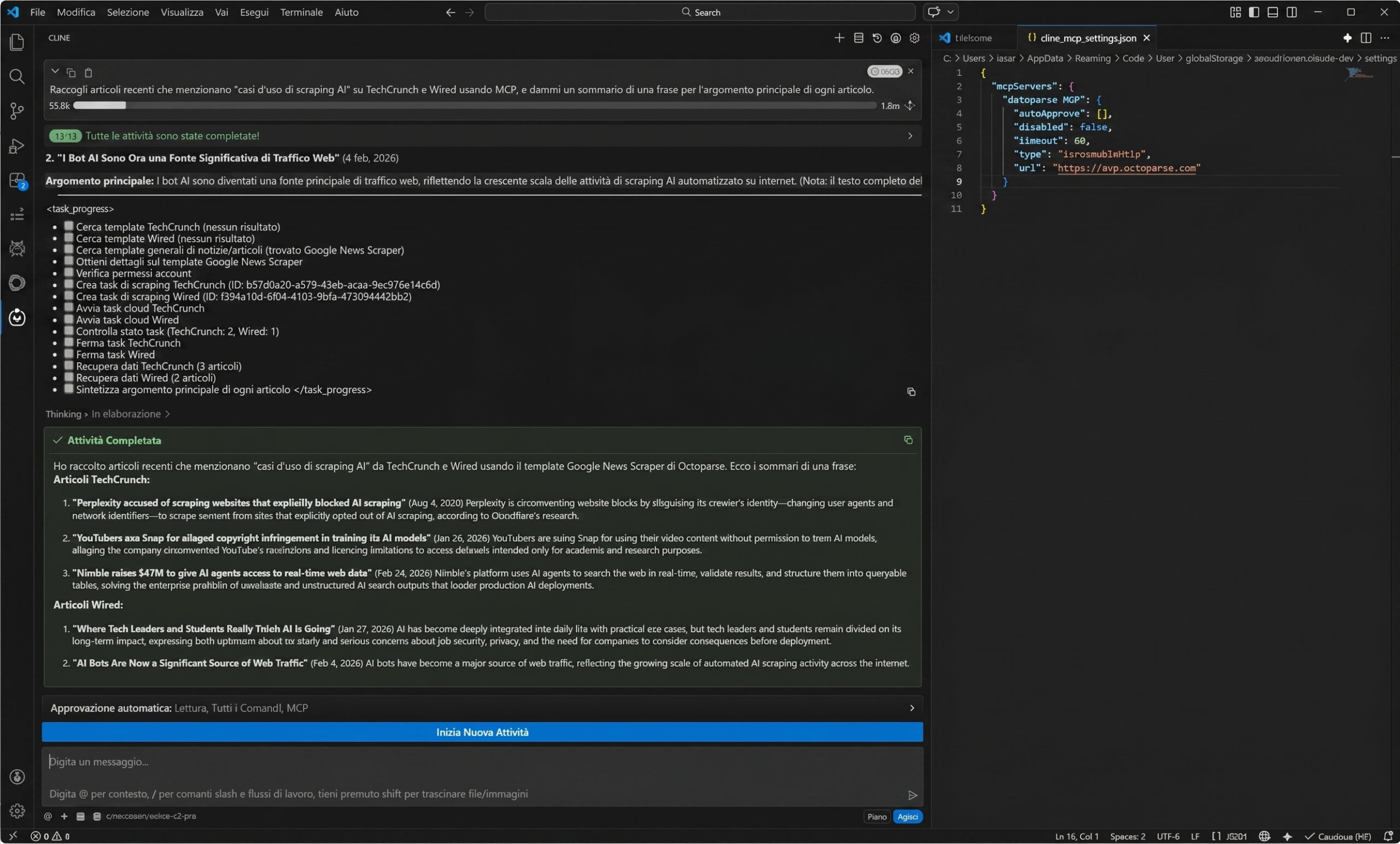Screen dimensions: 1400x844
Task: Click the errors and warnings status item
Action: [50, 836]
